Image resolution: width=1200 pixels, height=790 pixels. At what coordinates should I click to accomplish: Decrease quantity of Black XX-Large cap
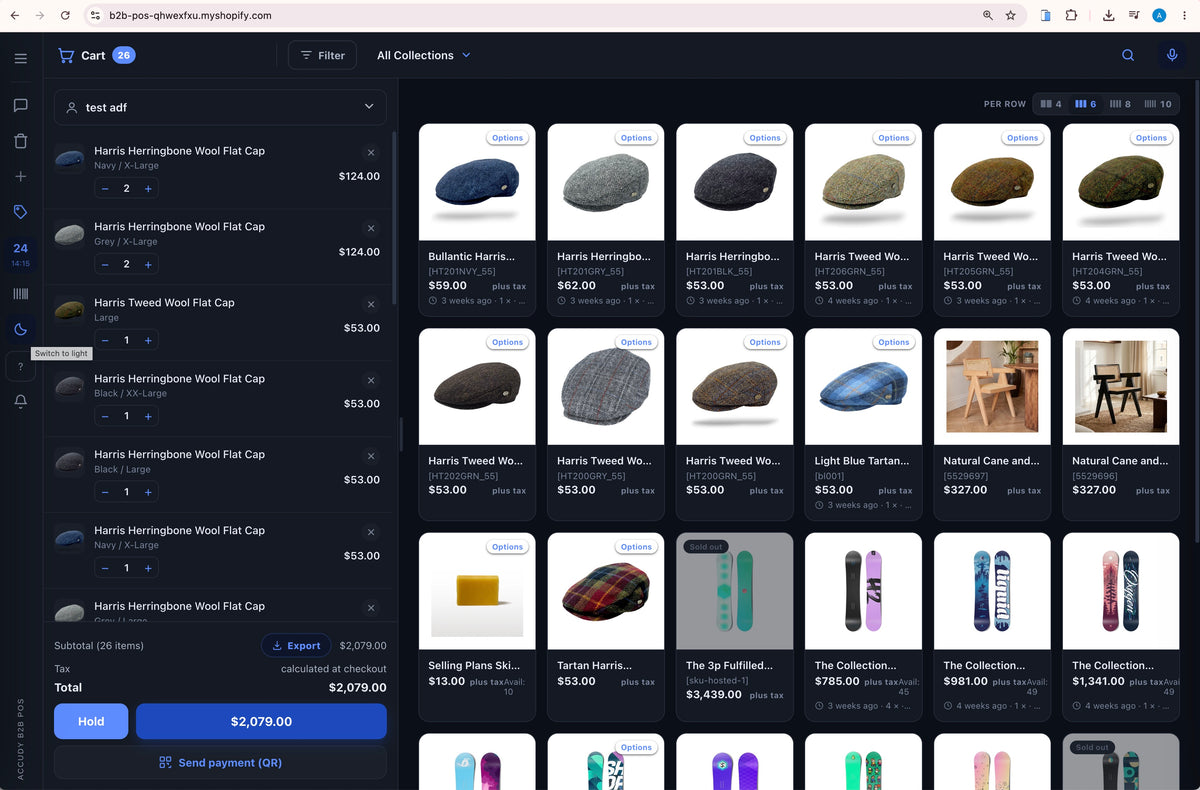(105, 416)
